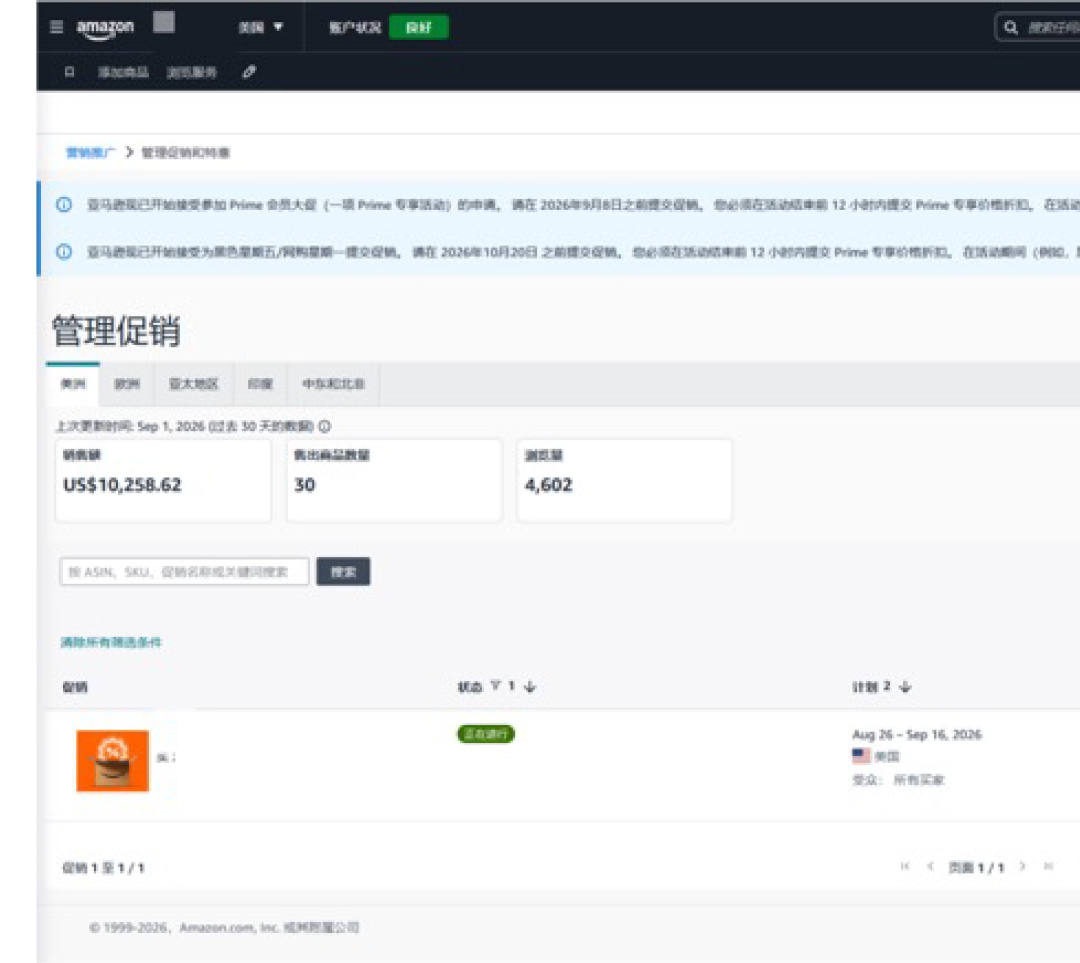Image resolution: width=1080 pixels, height=963 pixels.
Task: Click the 营销推广 breadcrumb link
Action: (x=90, y=152)
